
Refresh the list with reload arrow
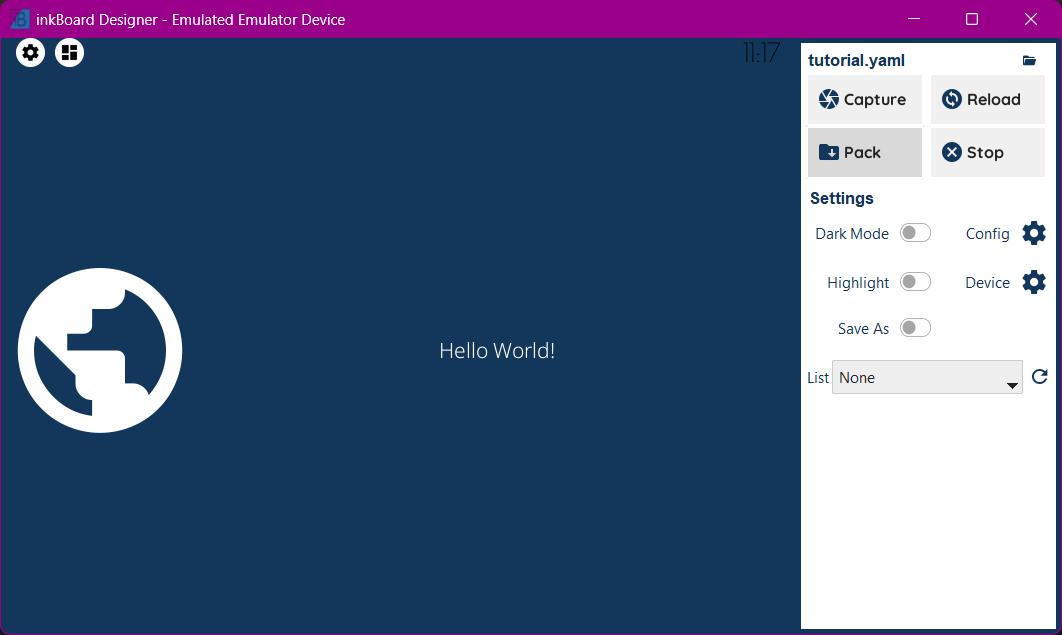tap(1040, 376)
